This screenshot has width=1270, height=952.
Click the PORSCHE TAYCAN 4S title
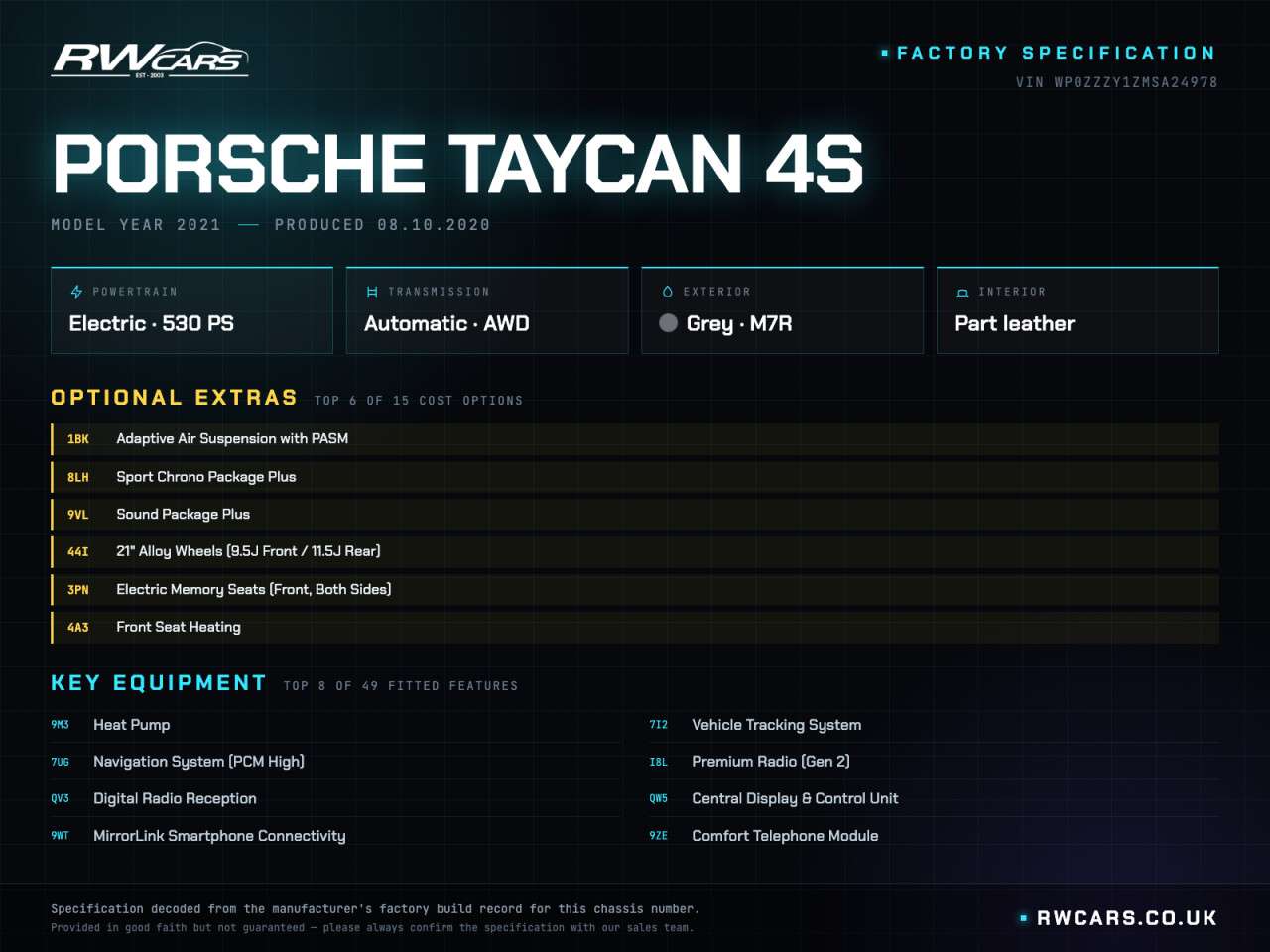(x=458, y=164)
